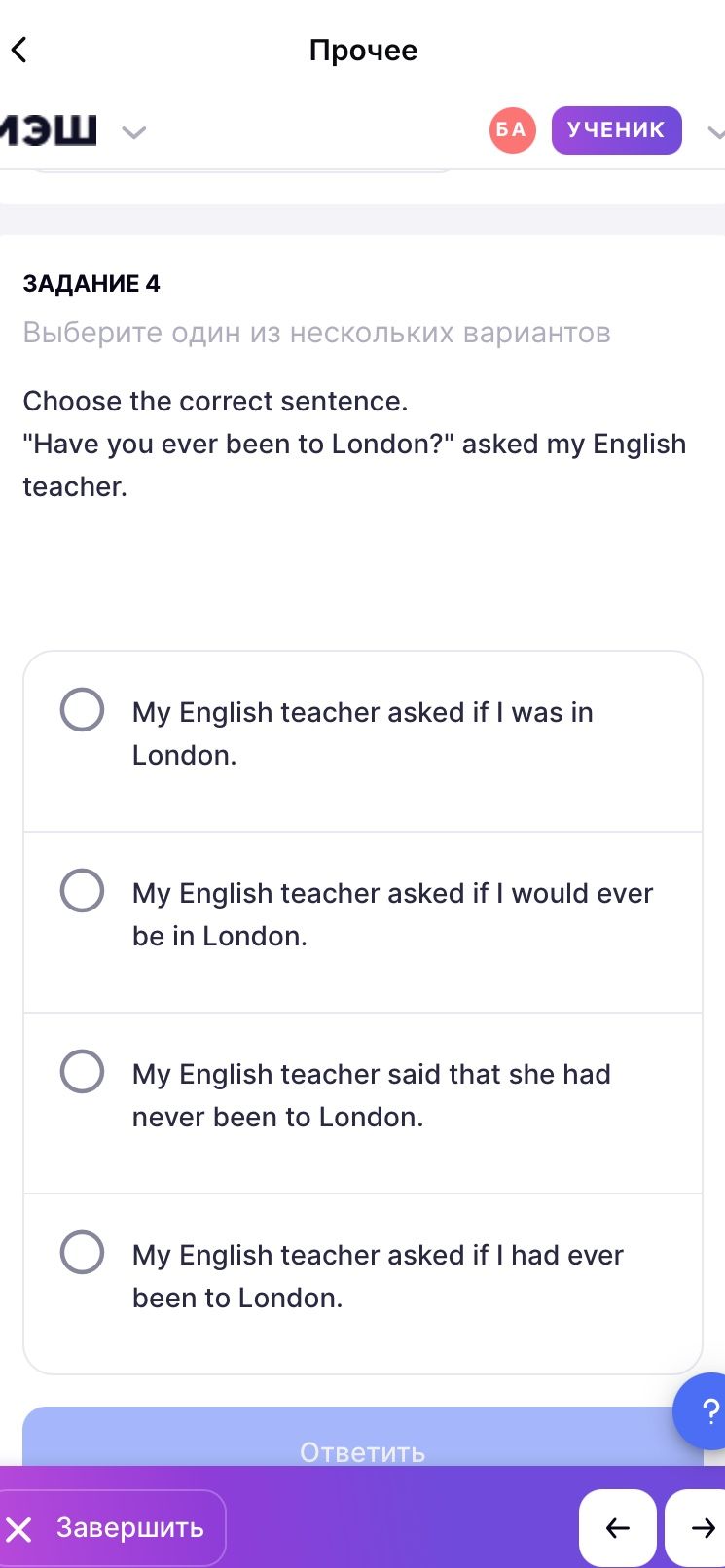Click the Завершить finish button
This screenshot has height=1568, width=725.
pos(113,1528)
